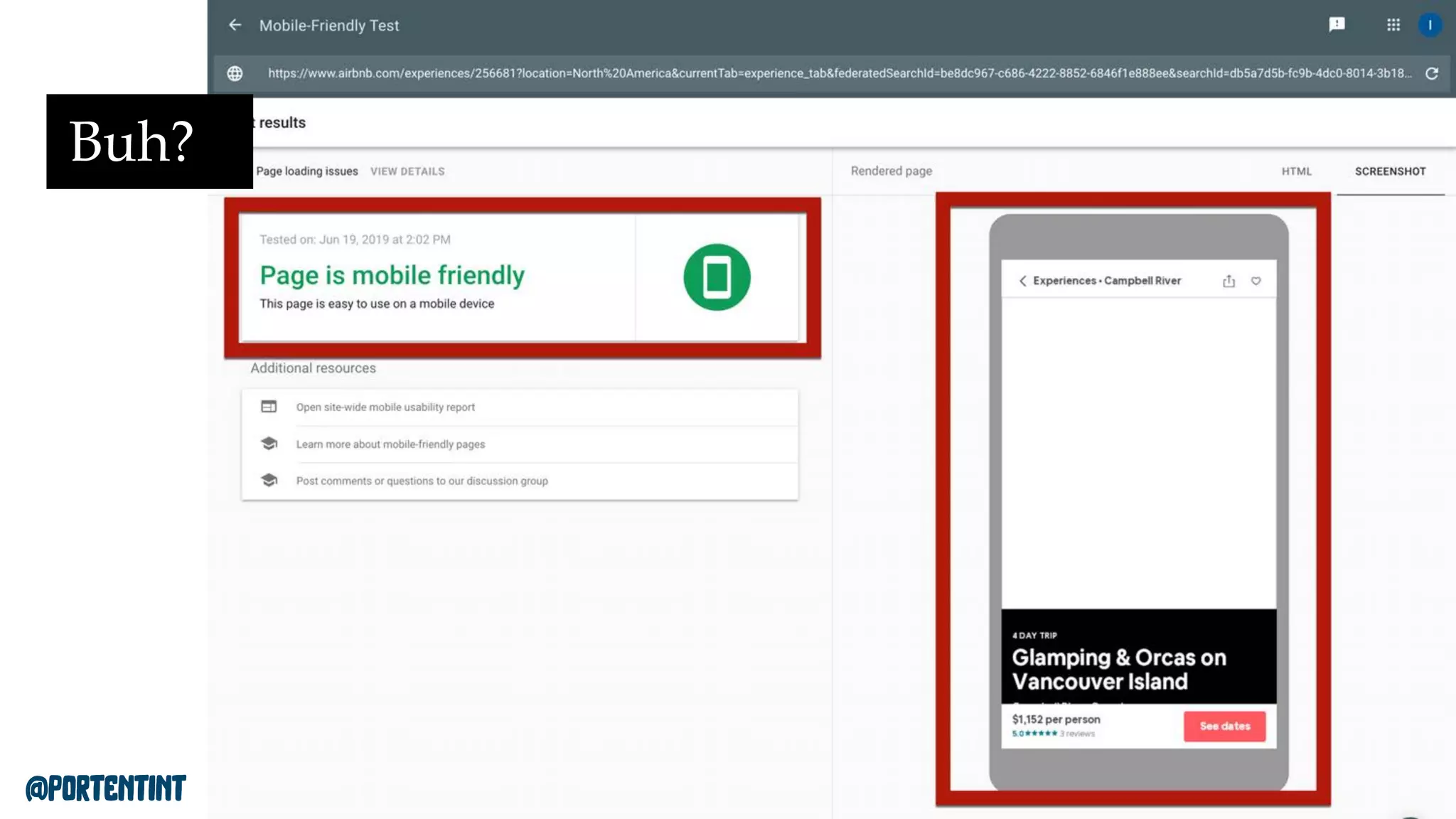
Task: Switch to the HTML tab
Action: [1297, 171]
